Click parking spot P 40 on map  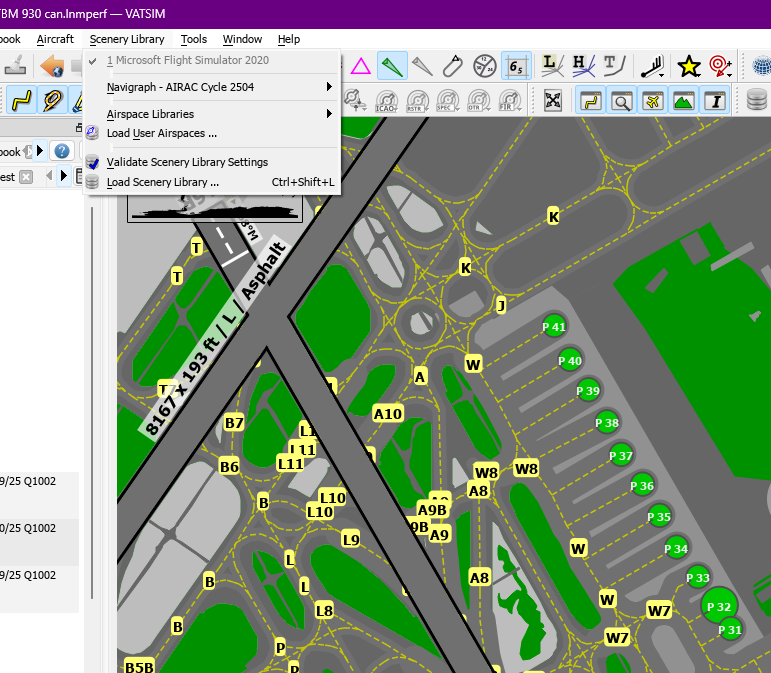(x=570, y=361)
